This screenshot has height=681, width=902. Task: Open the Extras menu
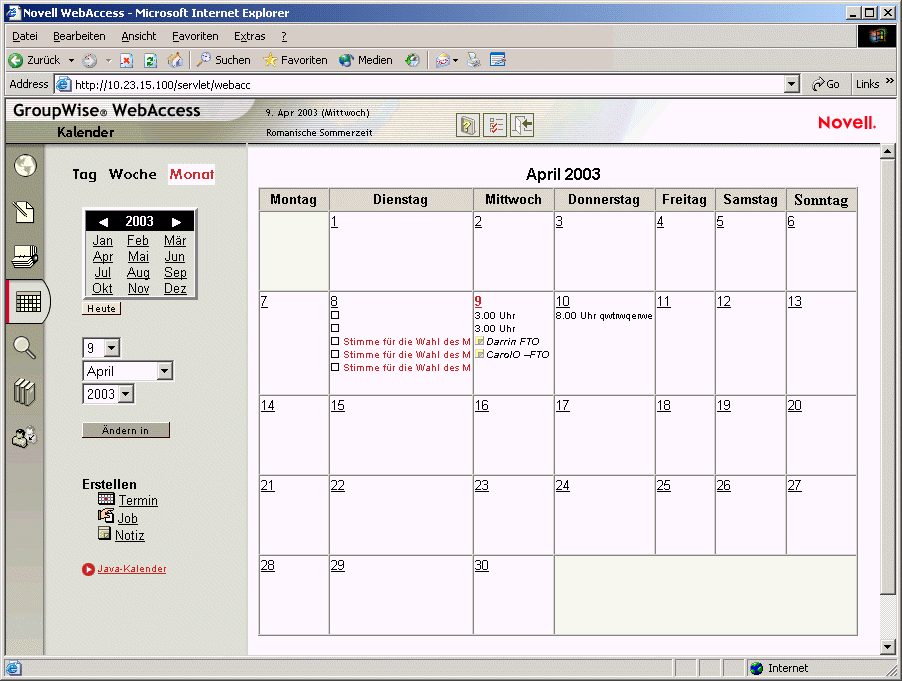pos(250,36)
